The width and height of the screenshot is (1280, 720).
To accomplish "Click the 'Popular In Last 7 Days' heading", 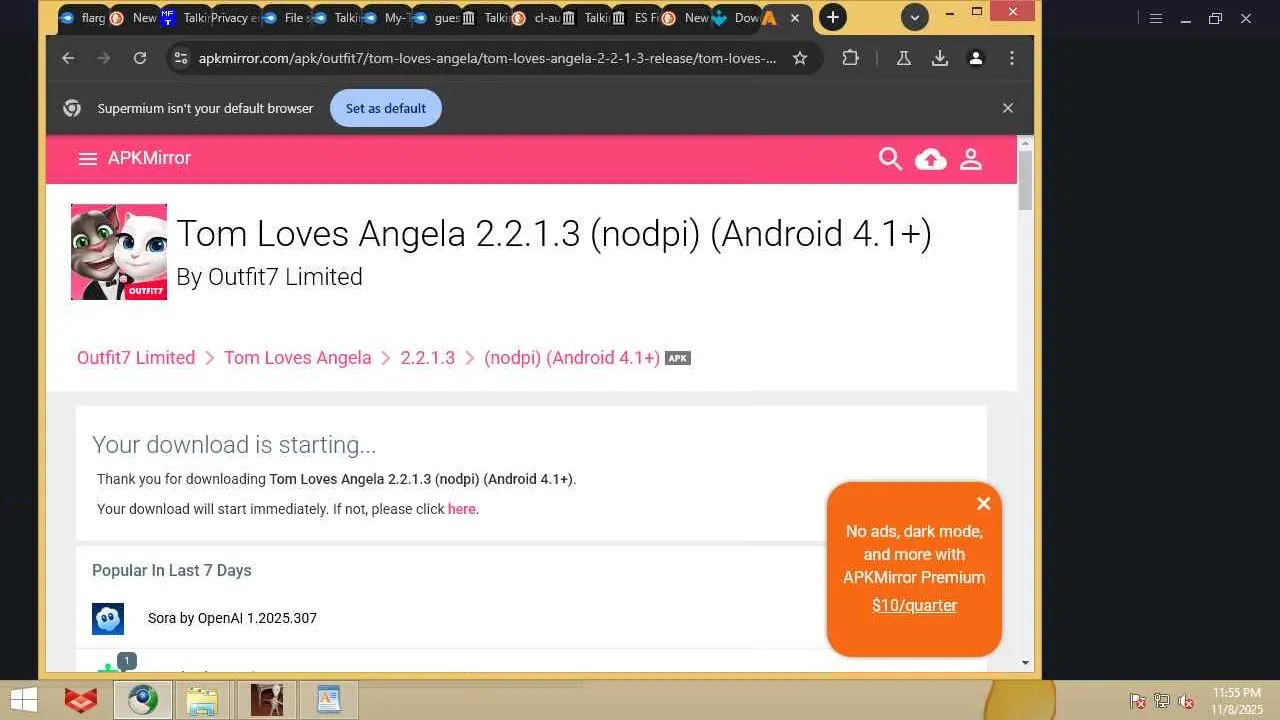I will pyautogui.click(x=172, y=570).
